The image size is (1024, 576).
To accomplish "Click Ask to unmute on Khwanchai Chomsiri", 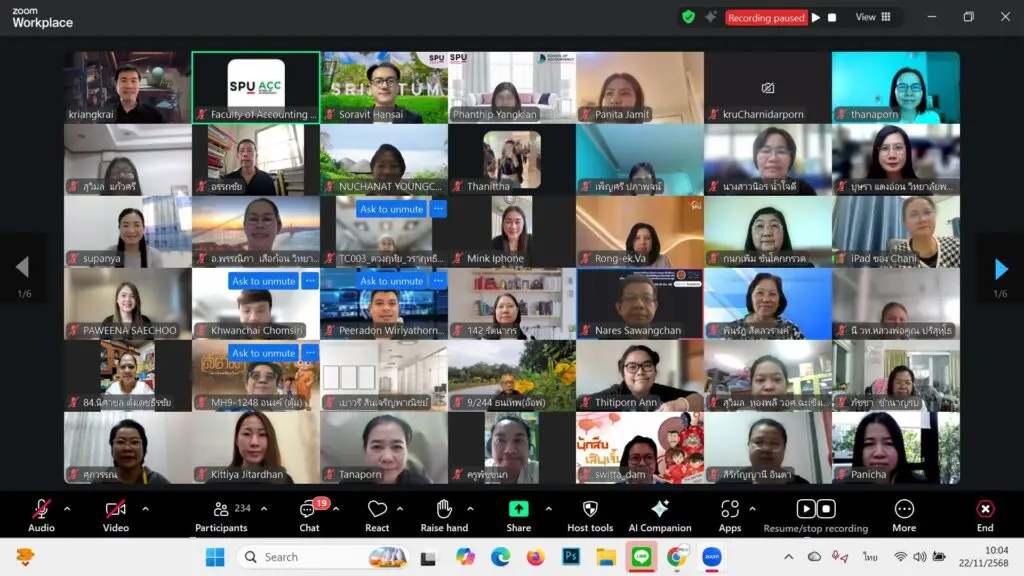I will coord(264,281).
